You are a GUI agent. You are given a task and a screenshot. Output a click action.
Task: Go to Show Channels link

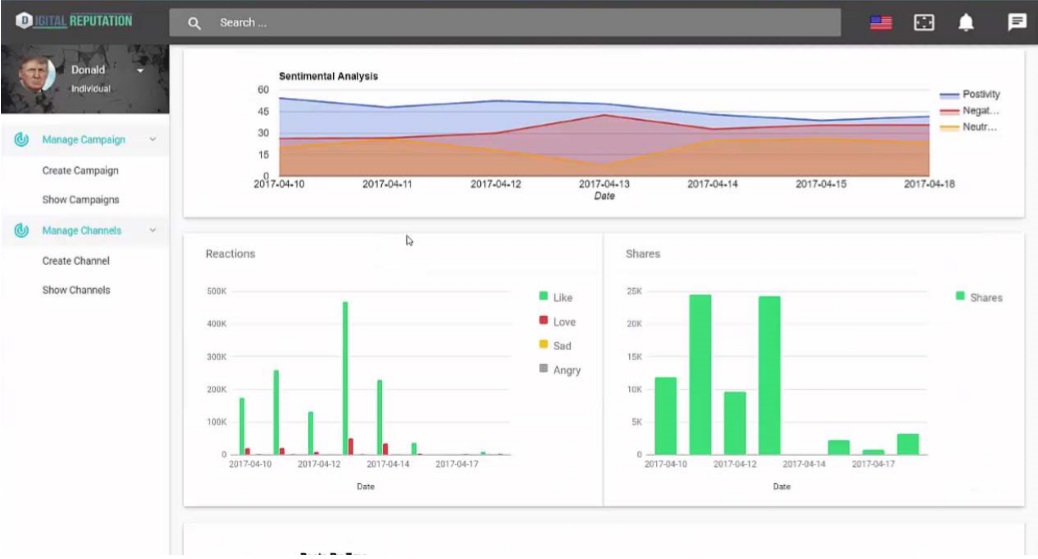point(76,290)
